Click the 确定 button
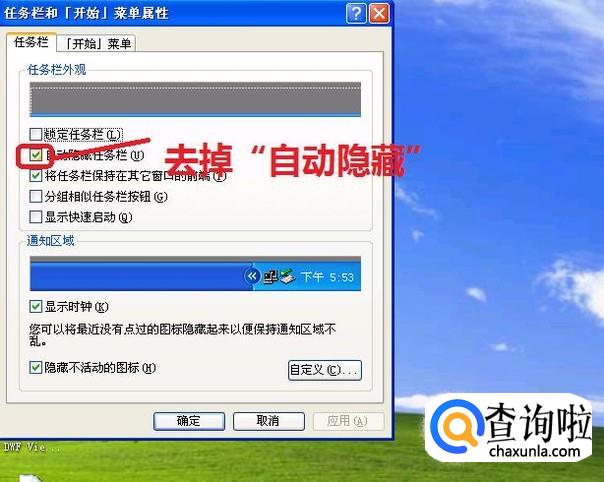Screen dimensions: 604x482 189,421
